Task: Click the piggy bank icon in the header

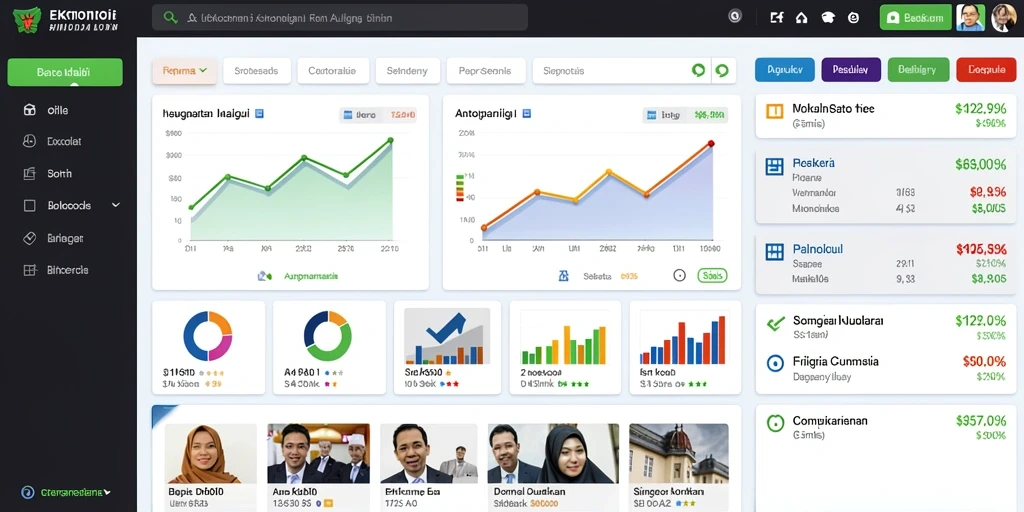Action: (827, 18)
